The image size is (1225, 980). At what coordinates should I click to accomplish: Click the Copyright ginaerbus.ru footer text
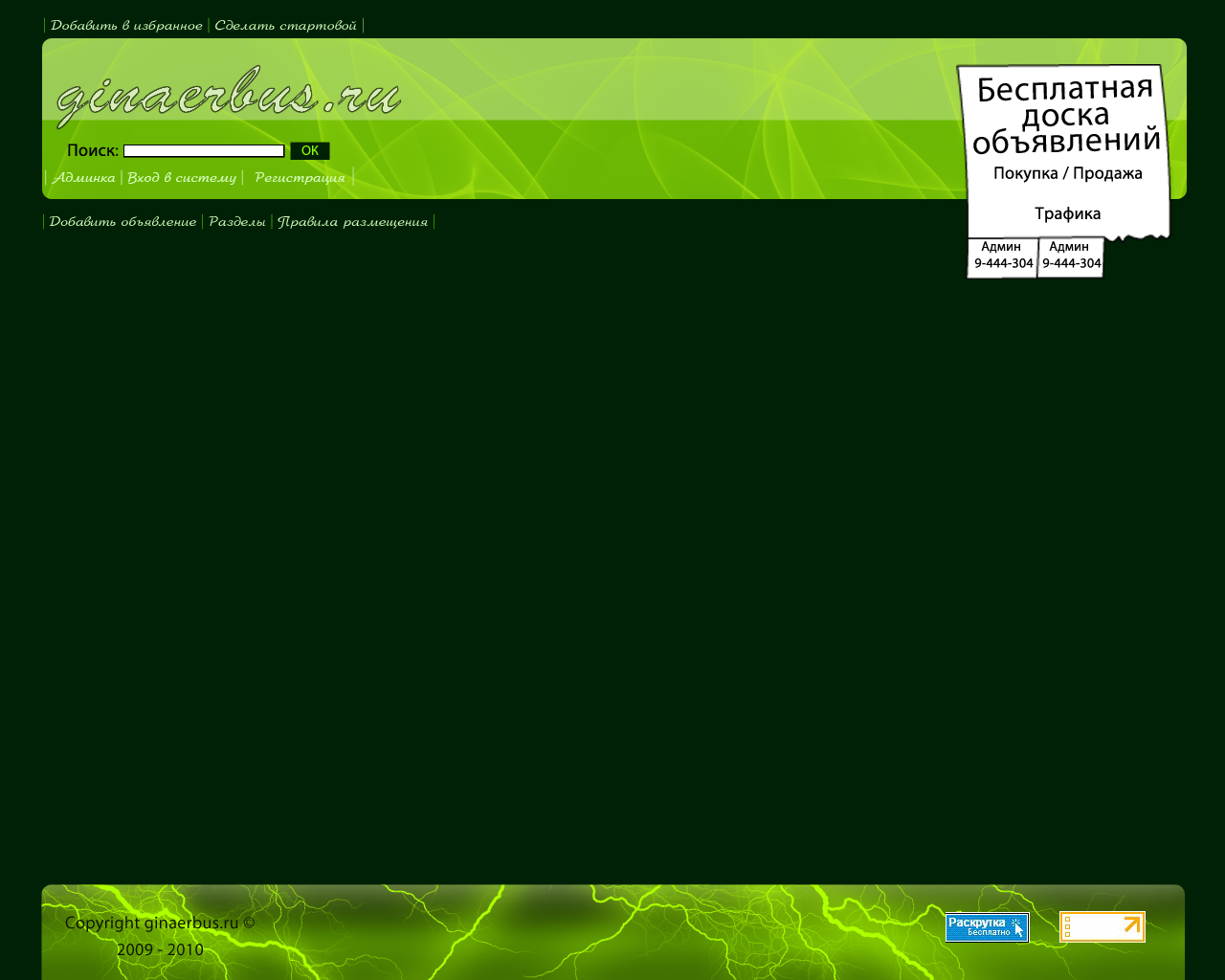click(160, 924)
